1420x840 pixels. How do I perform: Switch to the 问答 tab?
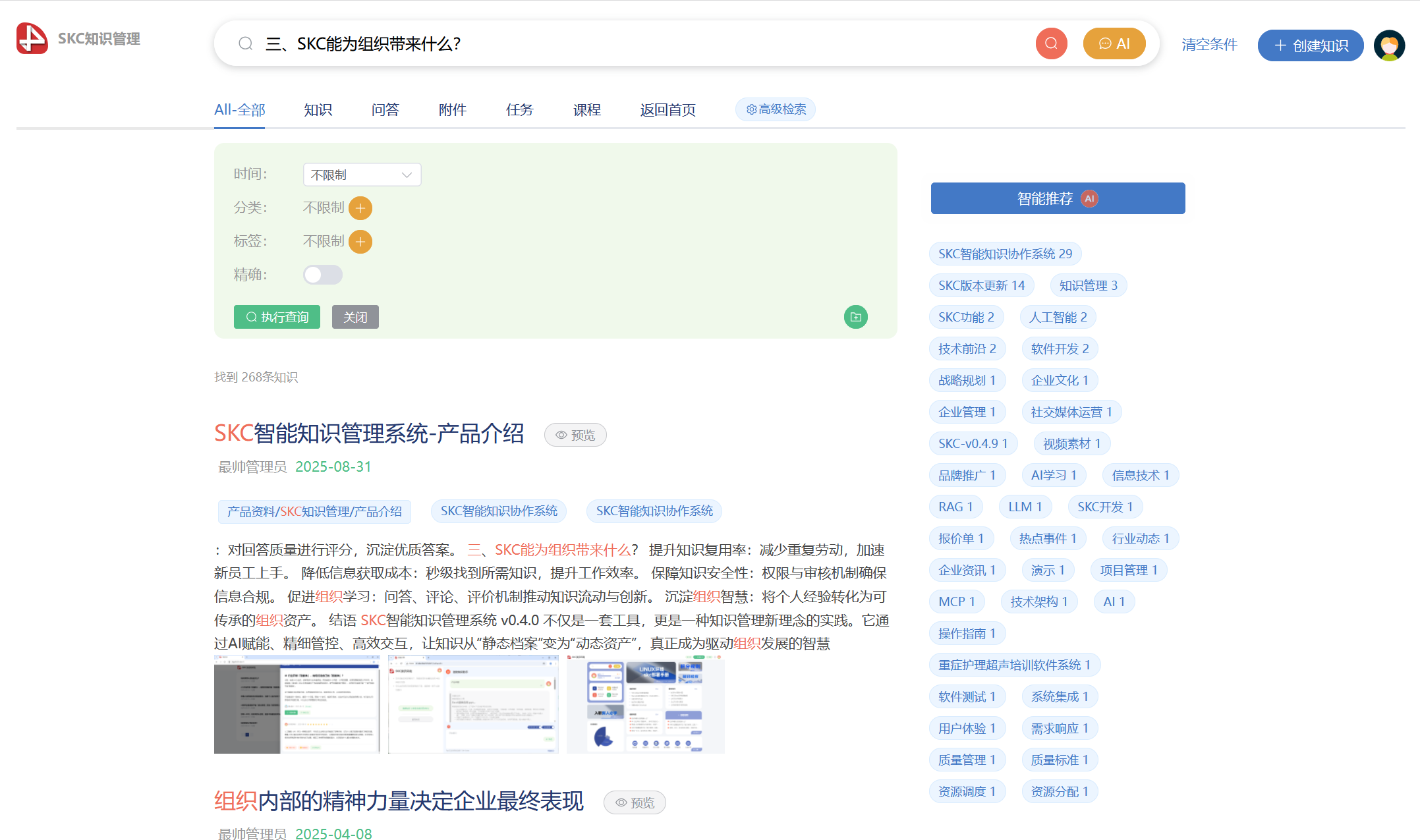coord(385,110)
